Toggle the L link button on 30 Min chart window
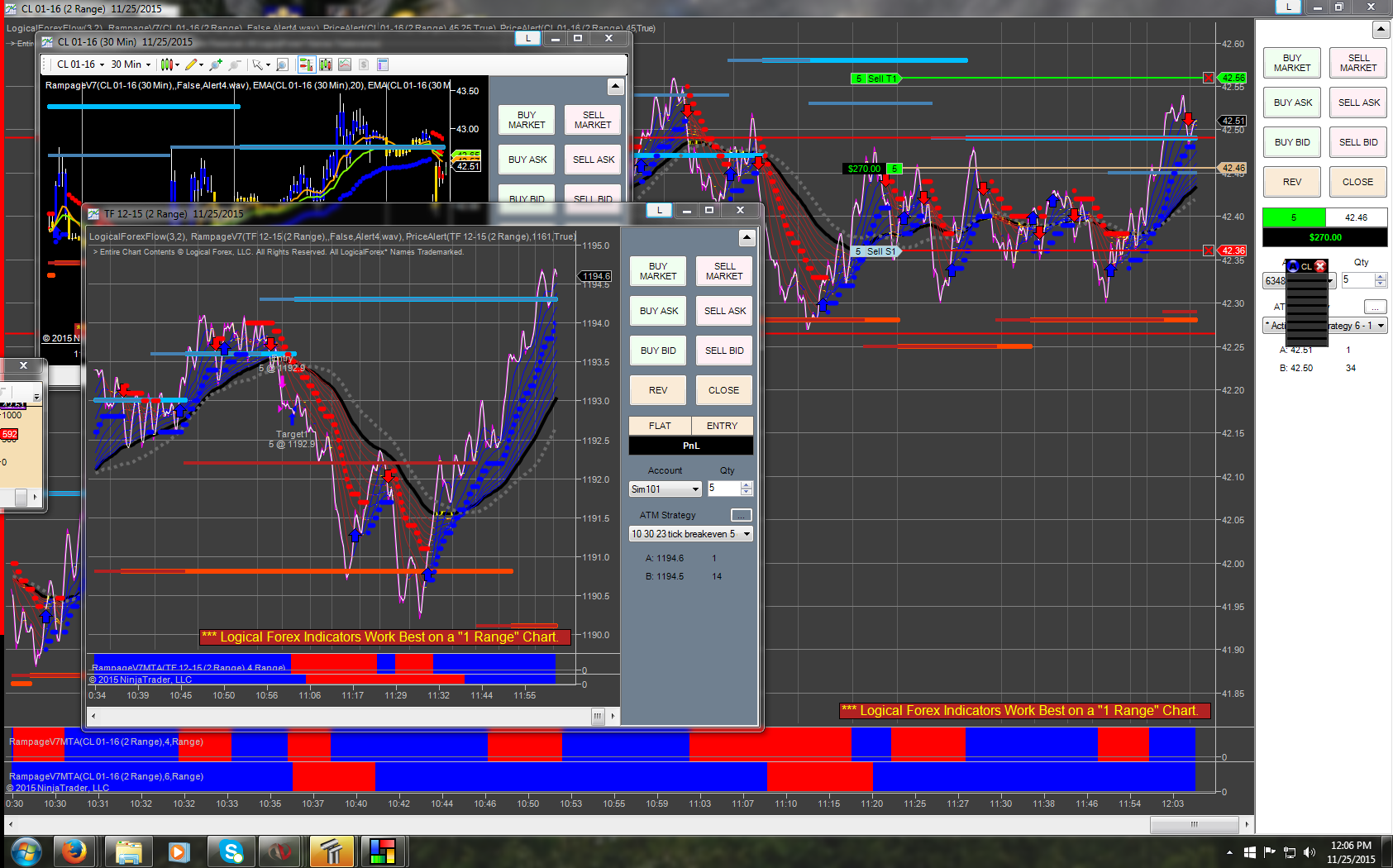The width and height of the screenshot is (1393, 868). click(x=527, y=38)
